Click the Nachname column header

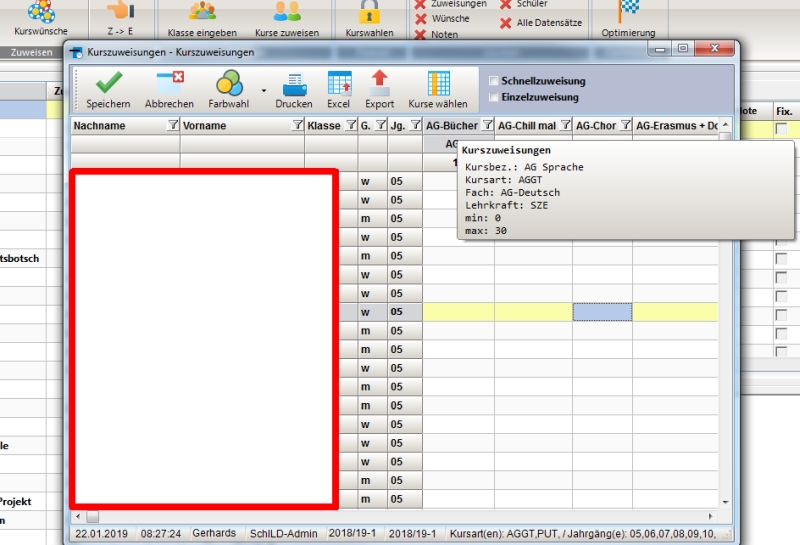coord(125,126)
